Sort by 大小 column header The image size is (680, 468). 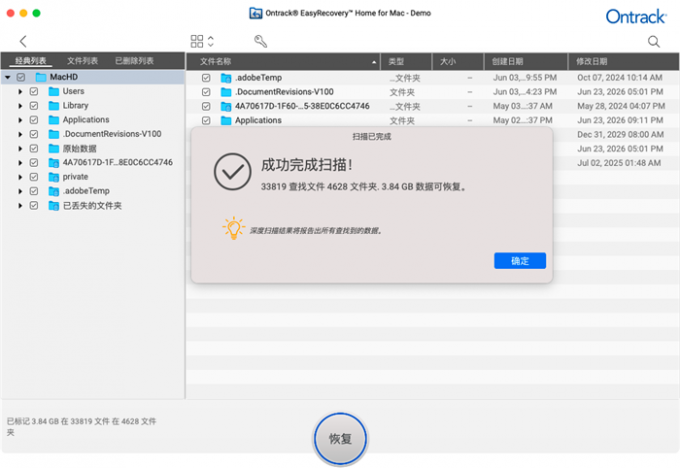click(458, 62)
